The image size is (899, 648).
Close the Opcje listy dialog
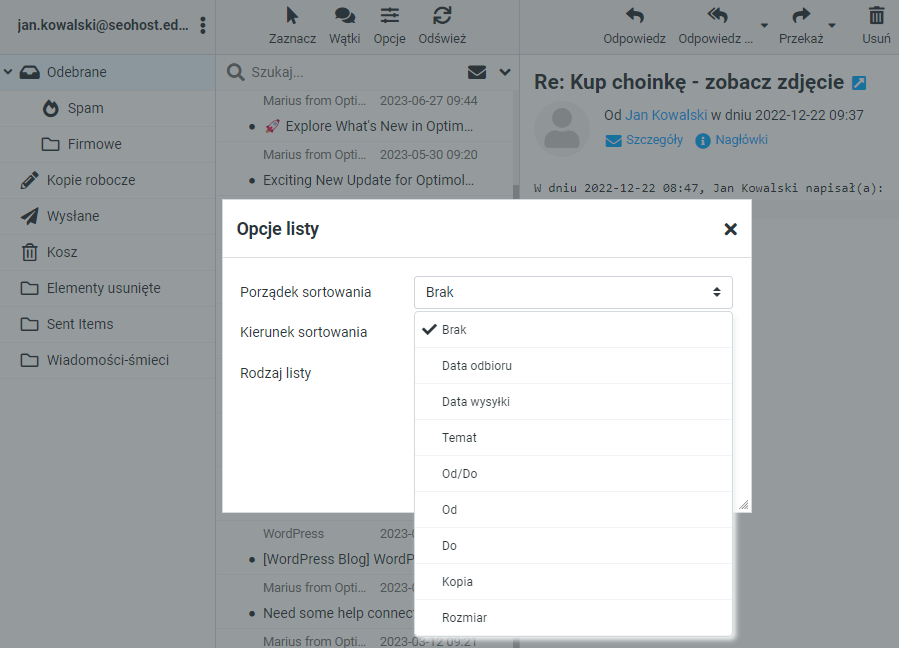click(x=730, y=229)
